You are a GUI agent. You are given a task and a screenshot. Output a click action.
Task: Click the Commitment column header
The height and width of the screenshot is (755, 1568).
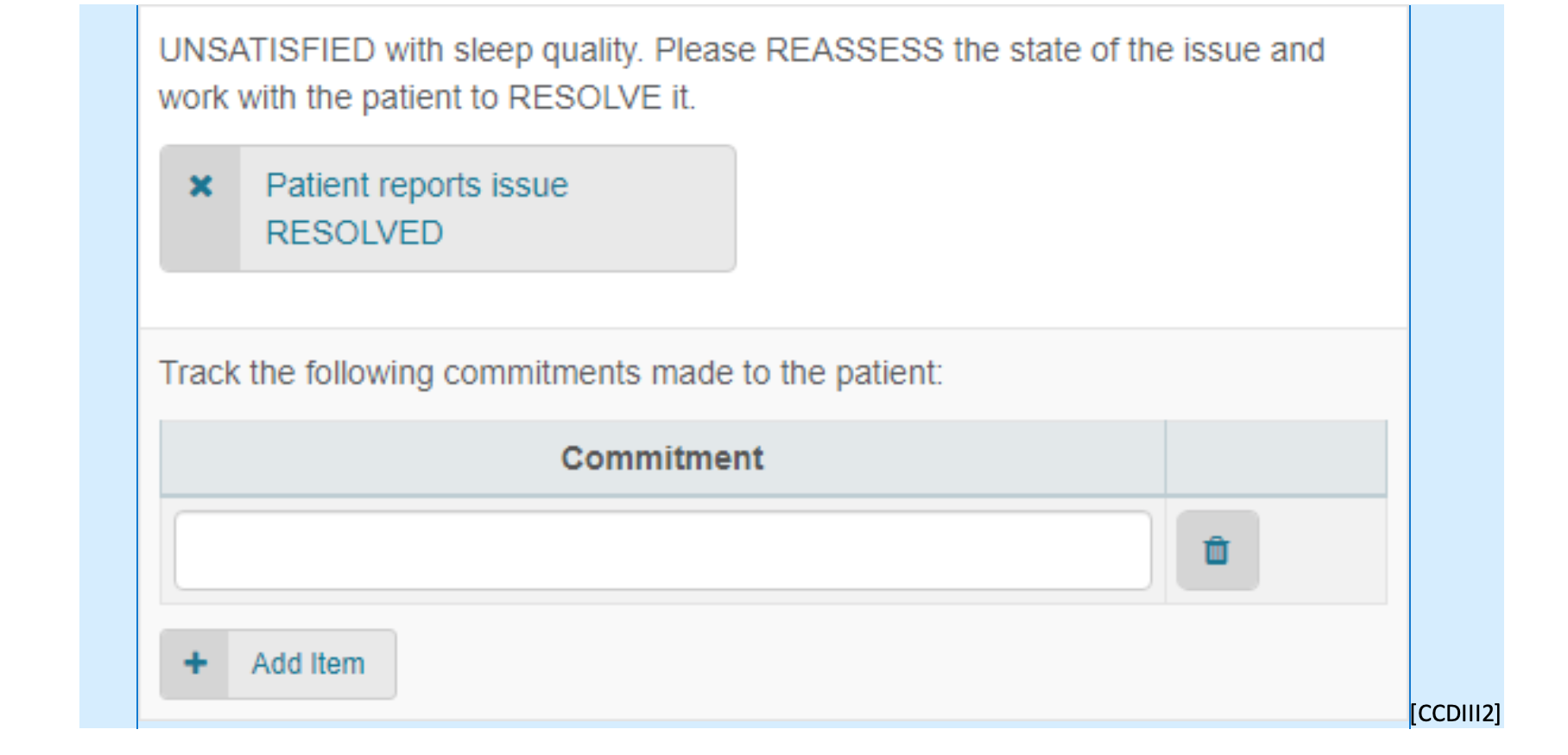tap(662, 458)
